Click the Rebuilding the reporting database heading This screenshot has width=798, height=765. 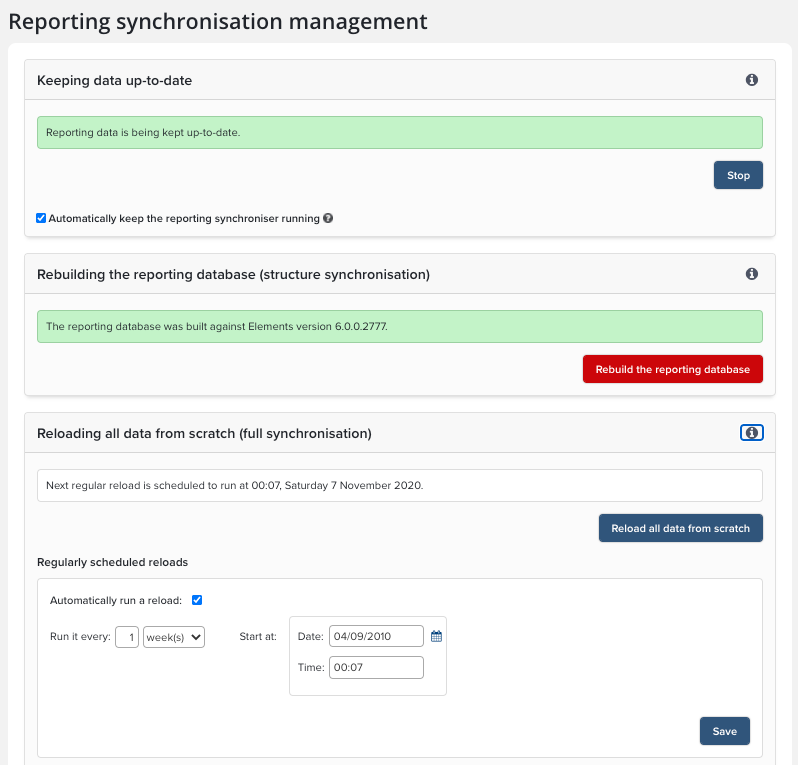pos(233,274)
